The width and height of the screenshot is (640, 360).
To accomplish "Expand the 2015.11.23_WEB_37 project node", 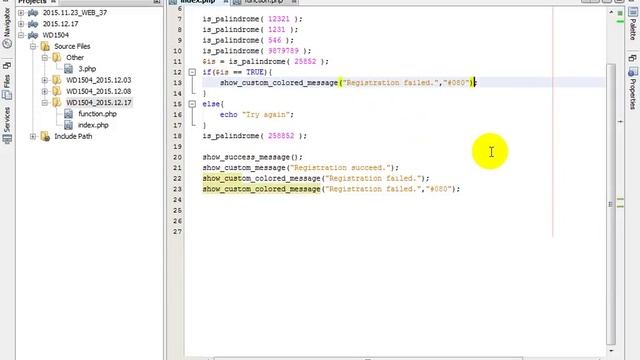I will (x=21, y=13).
